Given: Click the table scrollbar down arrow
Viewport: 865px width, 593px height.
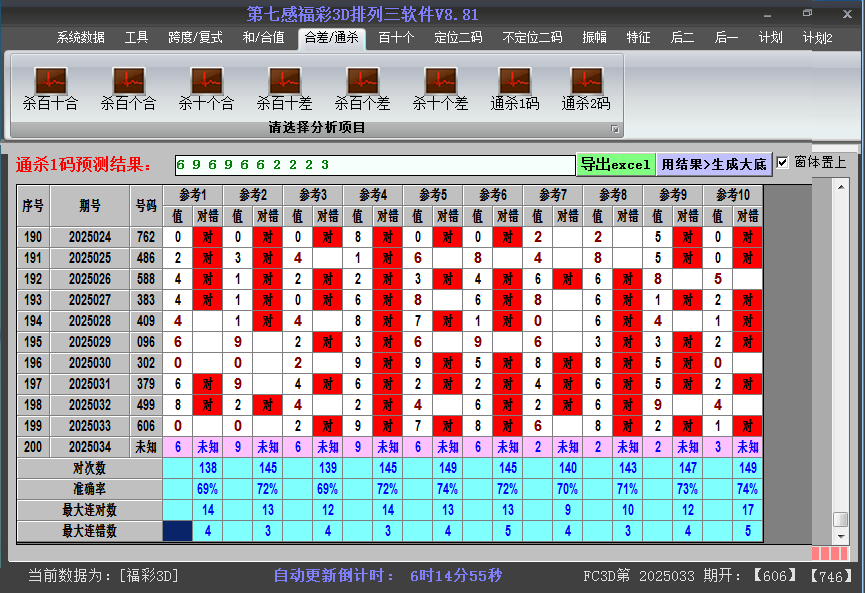Looking at the screenshot, I should (841, 536).
